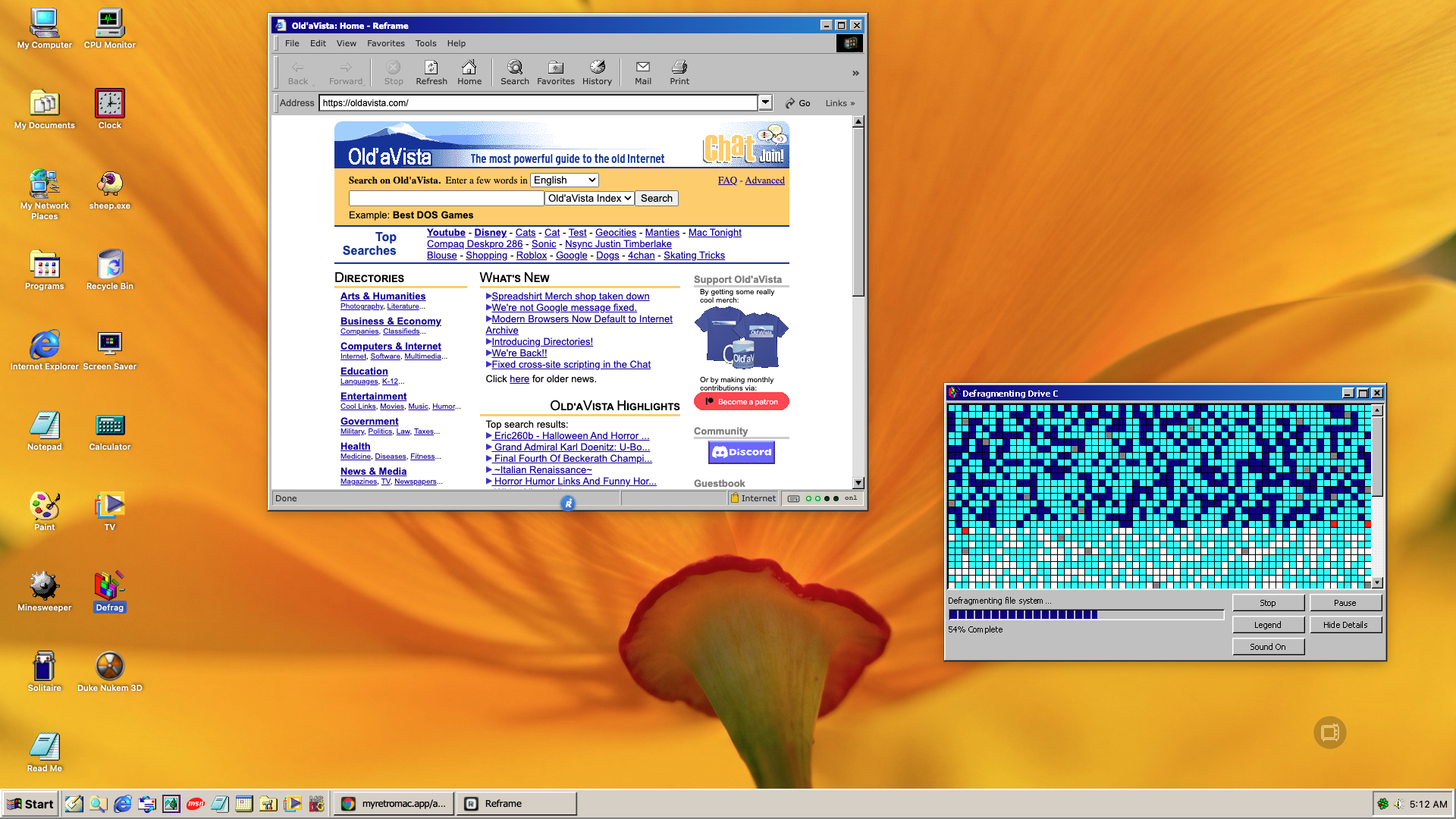Open the Read Me file icon
Image resolution: width=1456 pixels, height=819 pixels.
(x=44, y=752)
